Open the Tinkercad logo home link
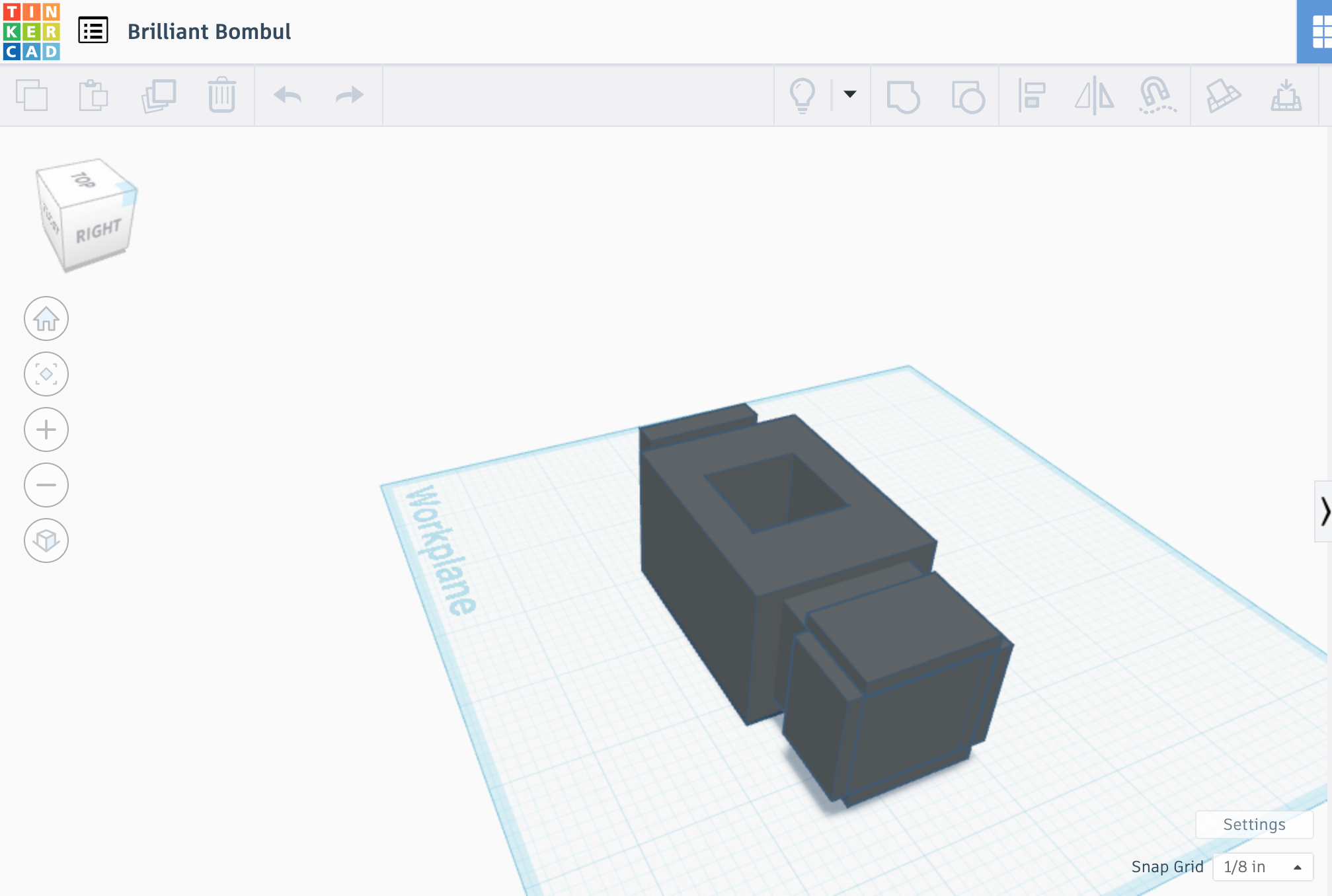Viewport: 1332px width, 896px height. pos(31,31)
